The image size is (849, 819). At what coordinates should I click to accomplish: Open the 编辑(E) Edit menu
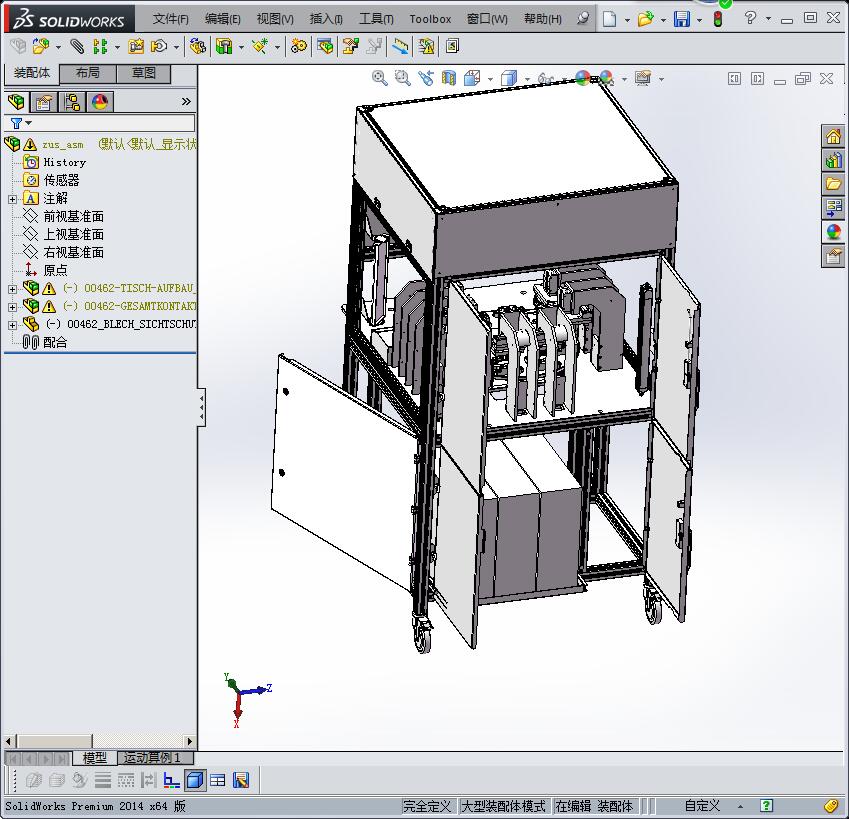pos(223,19)
